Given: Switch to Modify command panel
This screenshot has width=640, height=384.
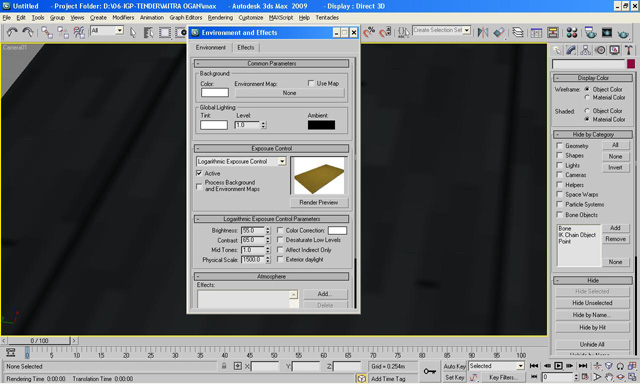Looking at the screenshot, I should coord(571,50).
